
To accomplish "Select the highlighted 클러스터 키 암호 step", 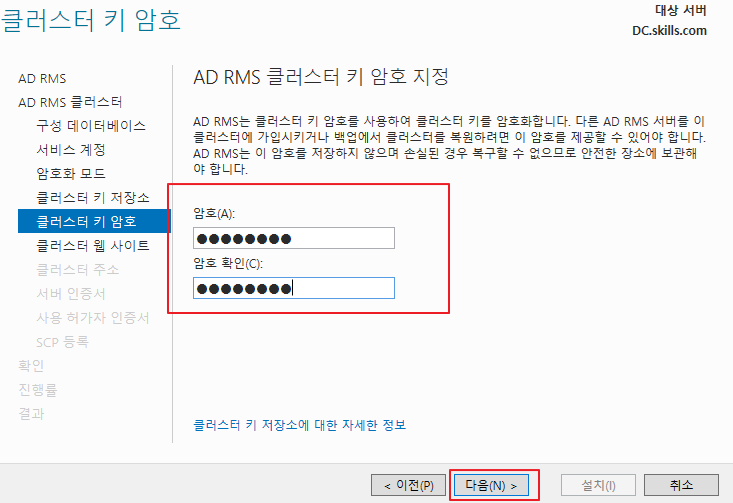I will coord(94,221).
